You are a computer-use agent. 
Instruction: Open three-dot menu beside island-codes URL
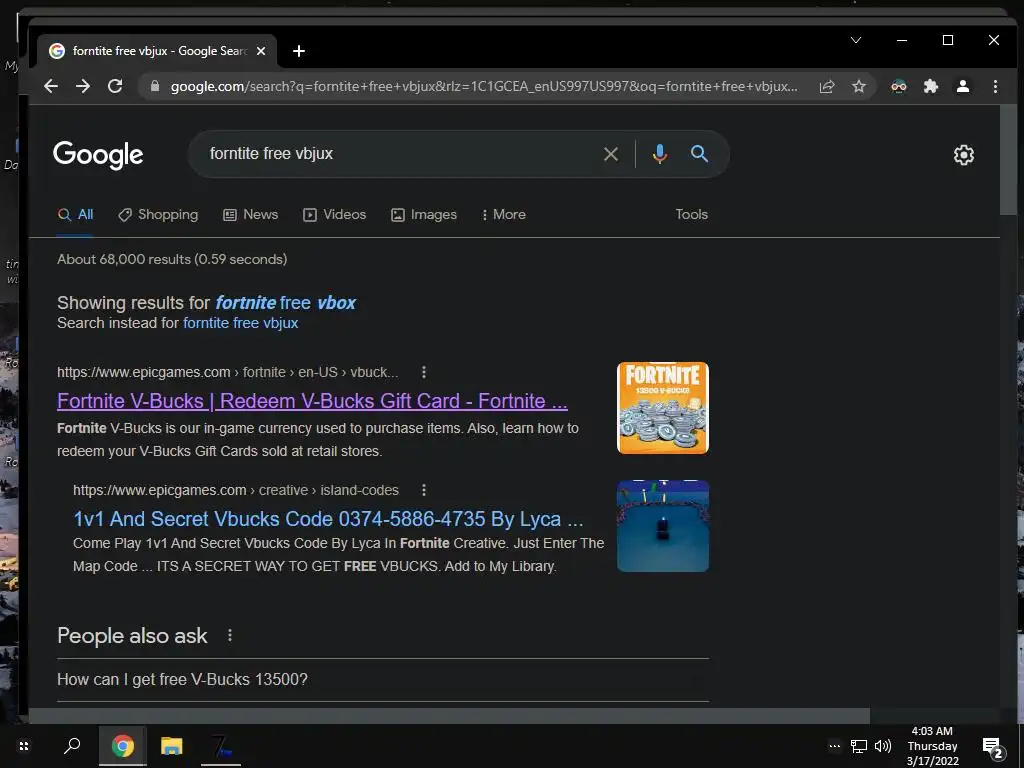click(424, 490)
